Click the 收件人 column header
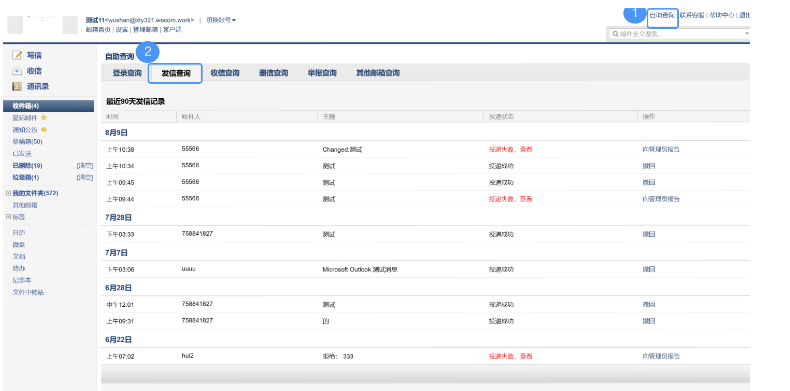The width and height of the screenshot is (790, 391). [x=191, y=117]
